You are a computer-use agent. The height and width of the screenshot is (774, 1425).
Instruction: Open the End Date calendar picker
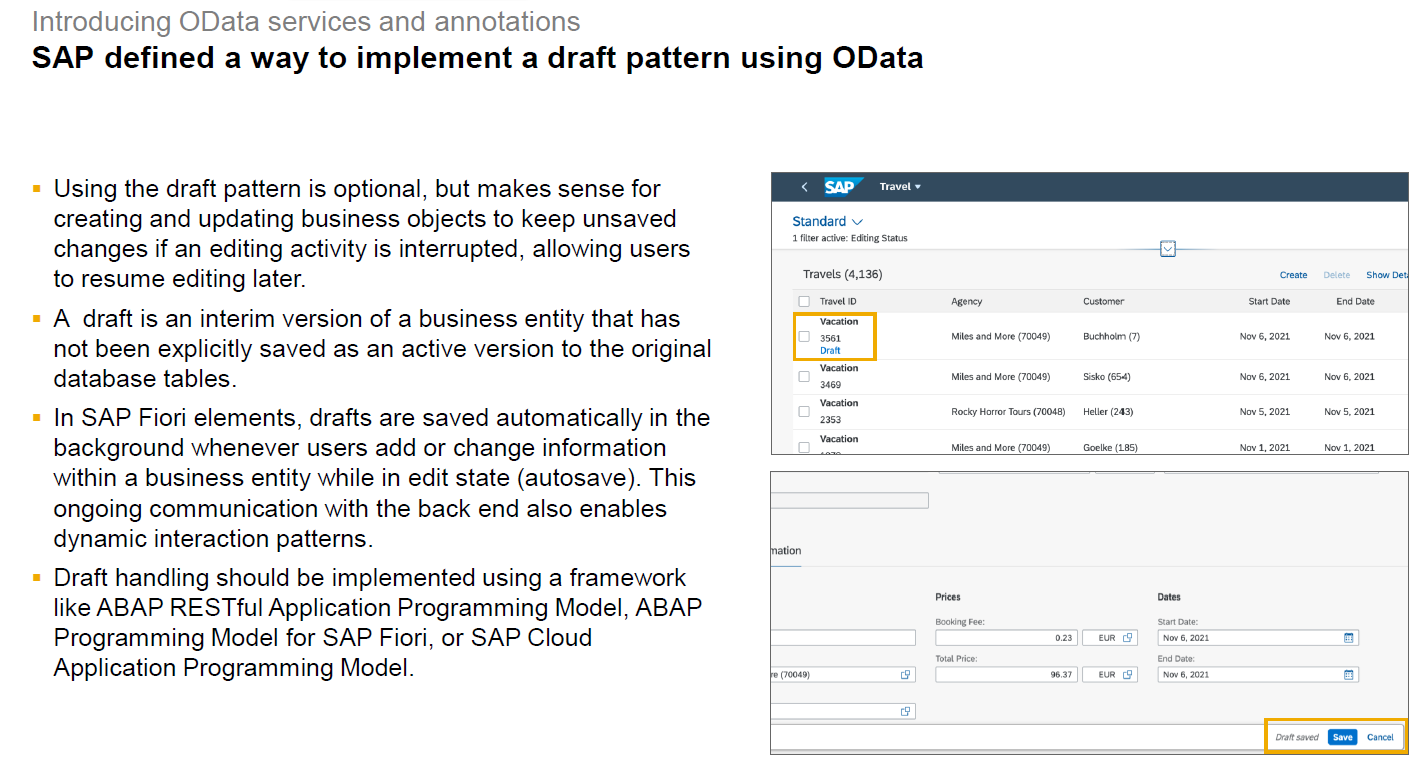tap(1348, 675)
